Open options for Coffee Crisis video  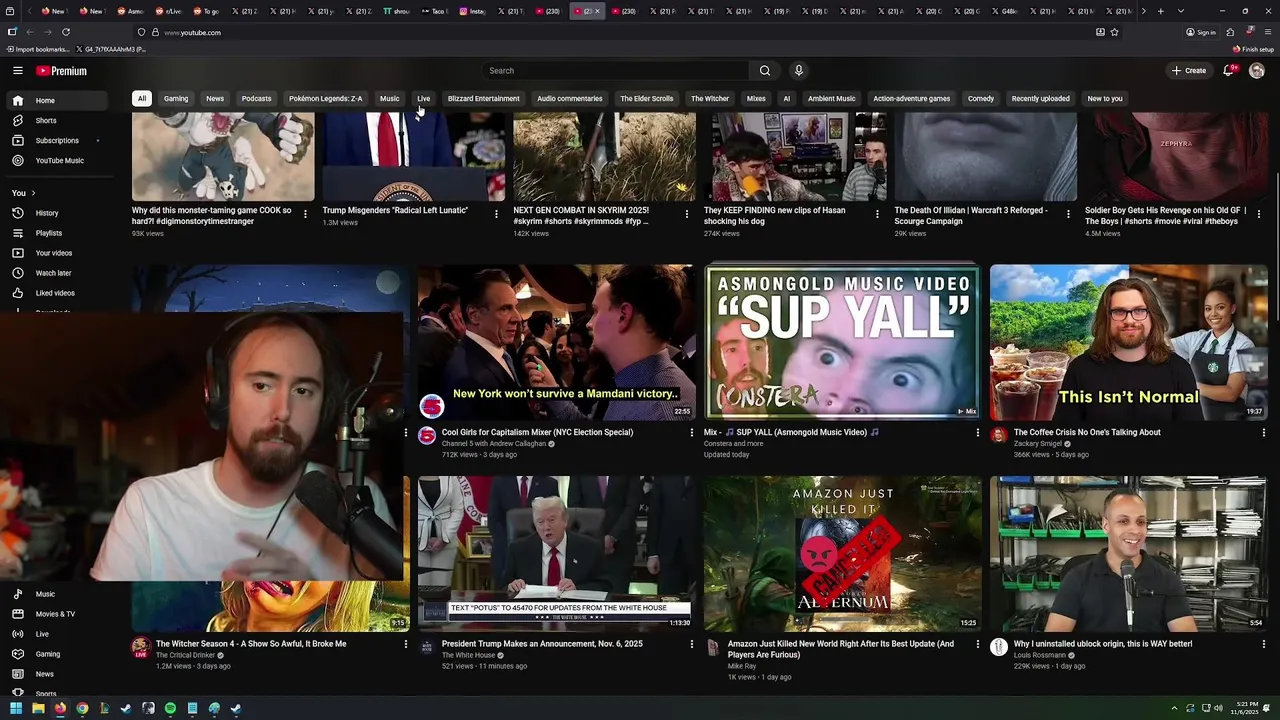click(x=1263, y=433)
